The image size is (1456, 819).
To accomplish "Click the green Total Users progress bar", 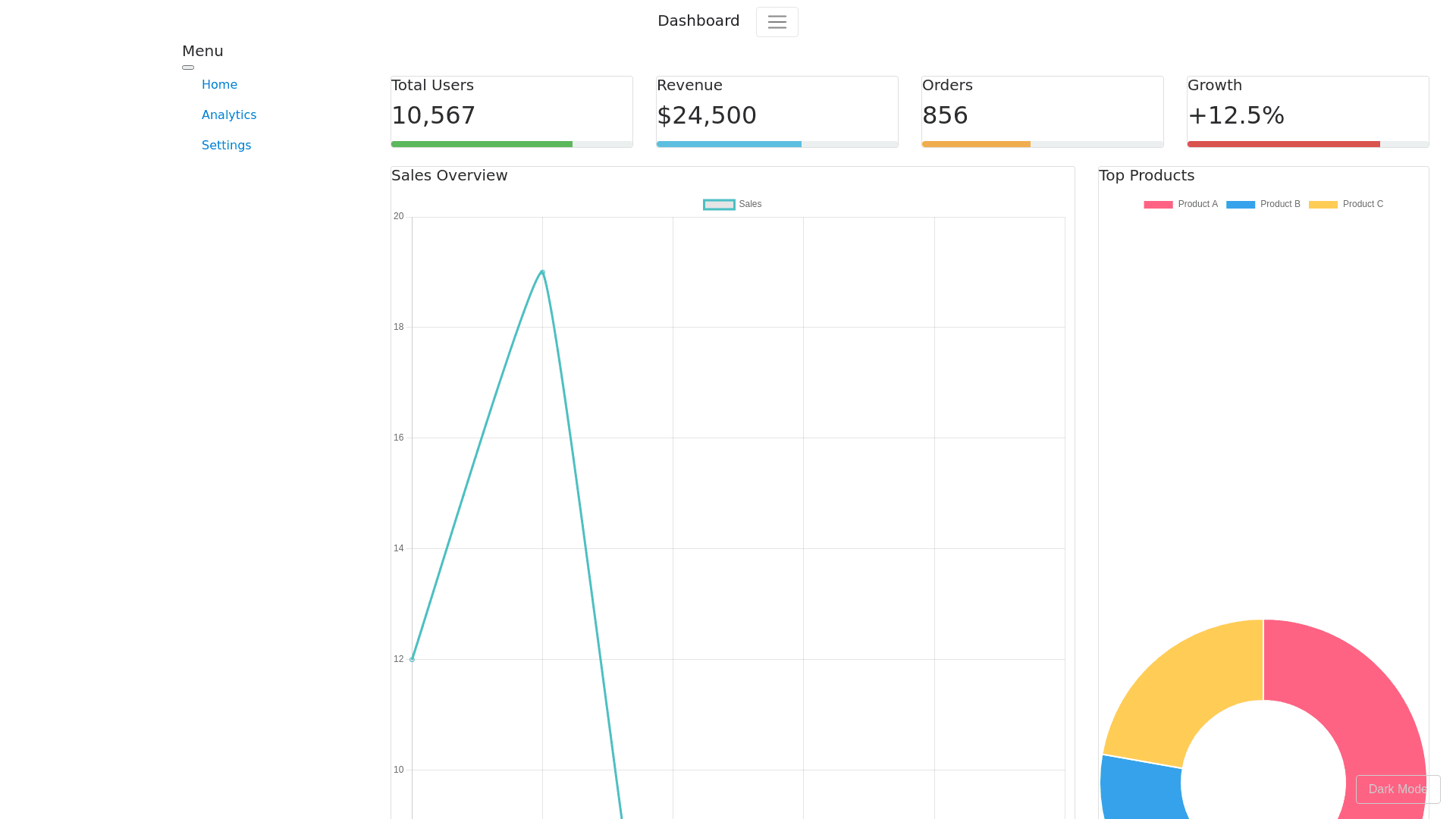I will tap(482, 144).
